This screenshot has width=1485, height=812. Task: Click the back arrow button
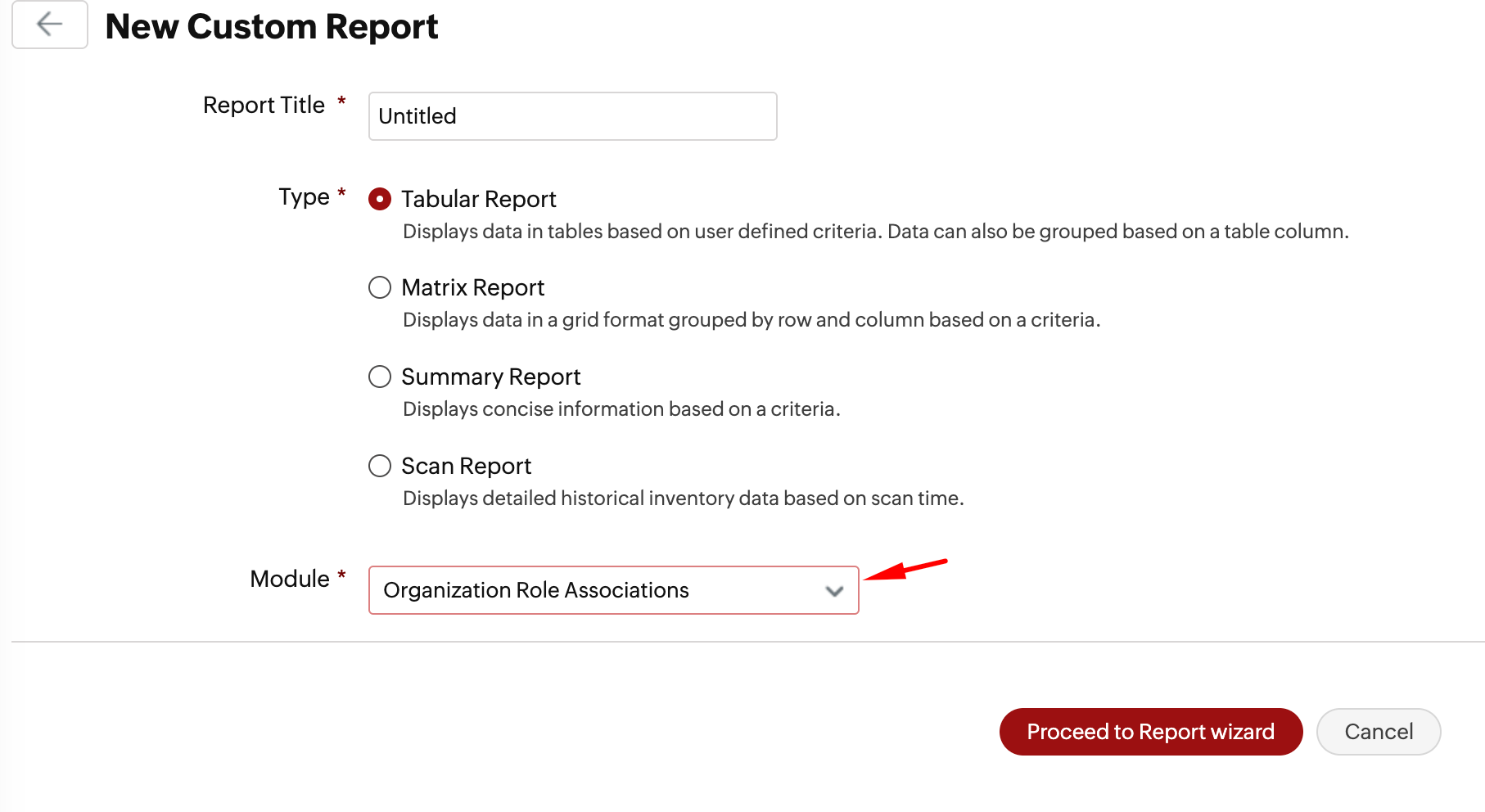click(x=50, y=25)
